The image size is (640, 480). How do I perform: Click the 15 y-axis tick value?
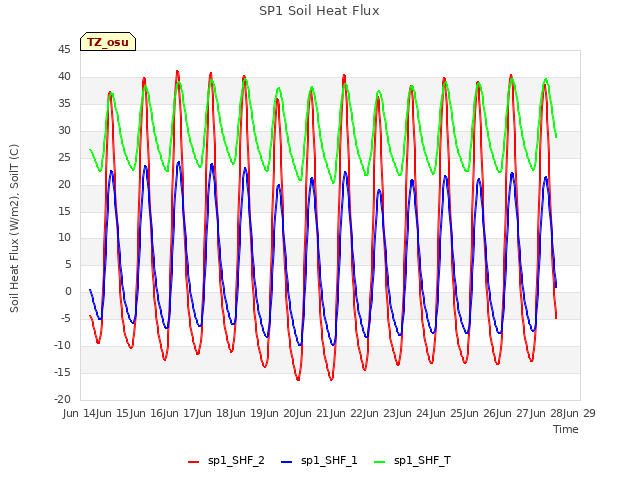(x=64, y=211)
